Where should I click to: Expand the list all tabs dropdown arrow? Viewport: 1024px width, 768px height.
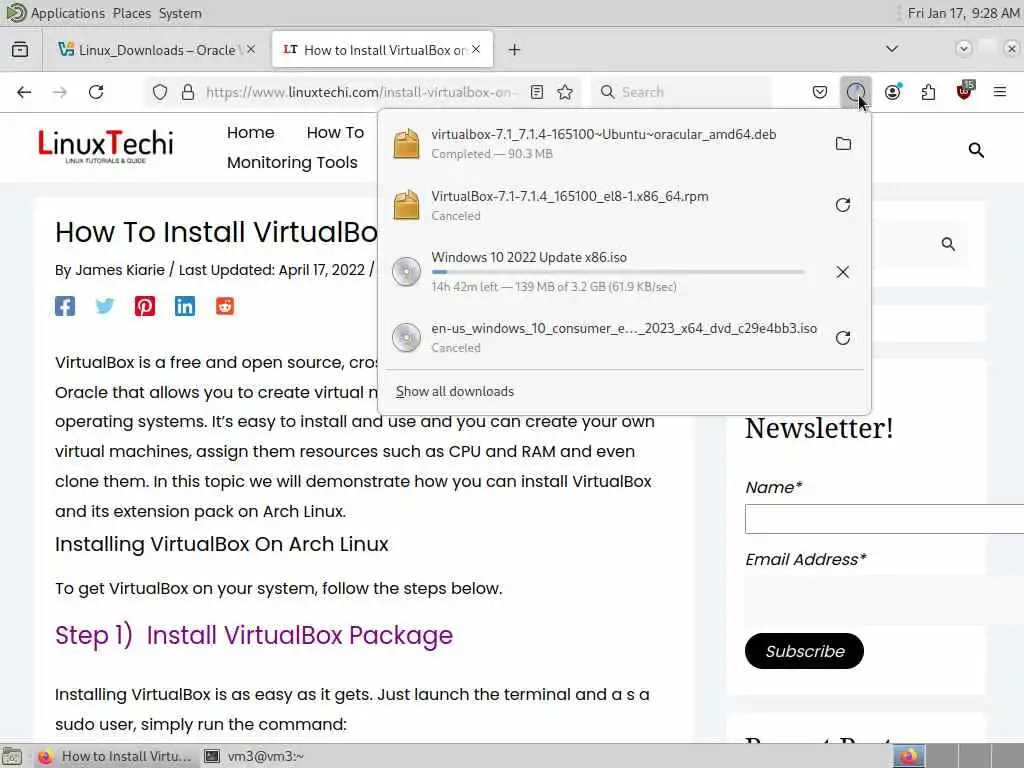(891, 49)
